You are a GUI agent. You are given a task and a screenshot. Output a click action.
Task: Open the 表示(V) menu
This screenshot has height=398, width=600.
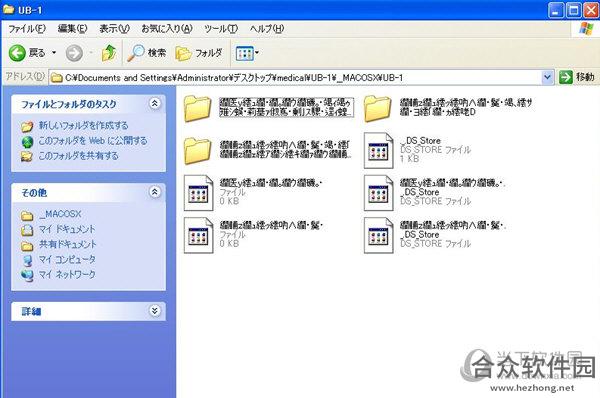tap(114, 29)
